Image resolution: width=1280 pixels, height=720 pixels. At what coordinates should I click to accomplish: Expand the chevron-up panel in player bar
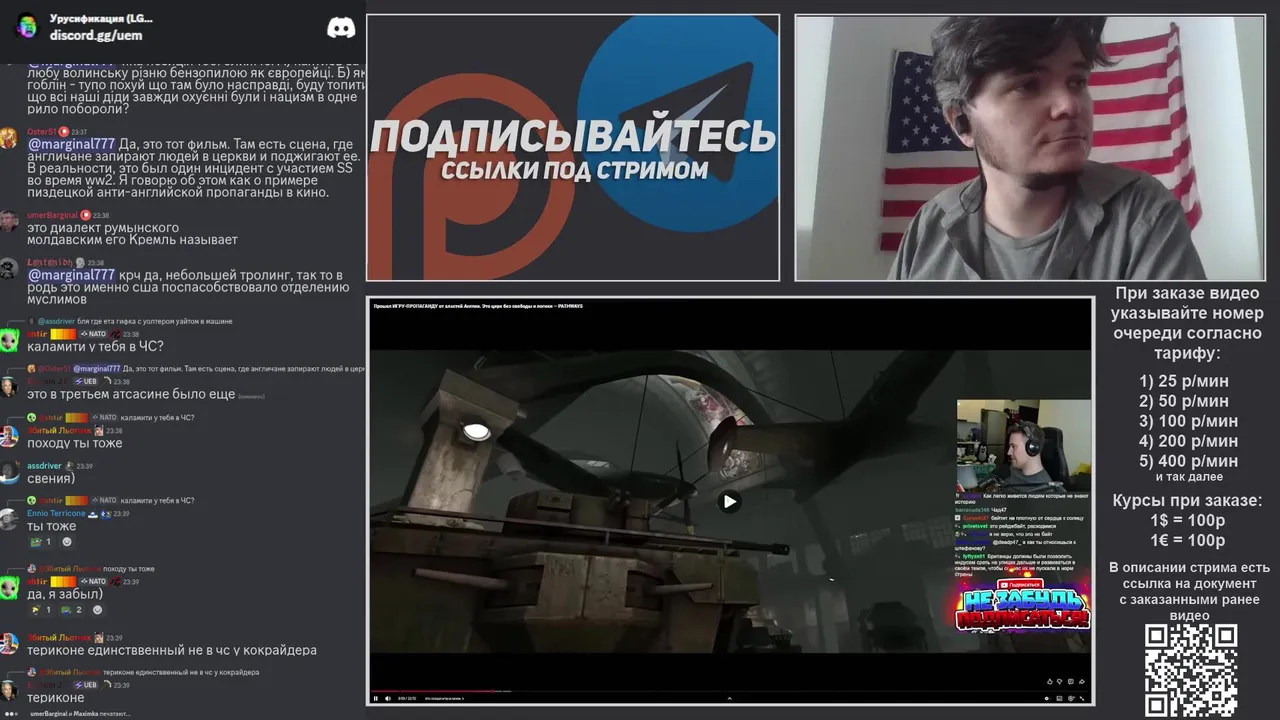[x=729, y=698]
